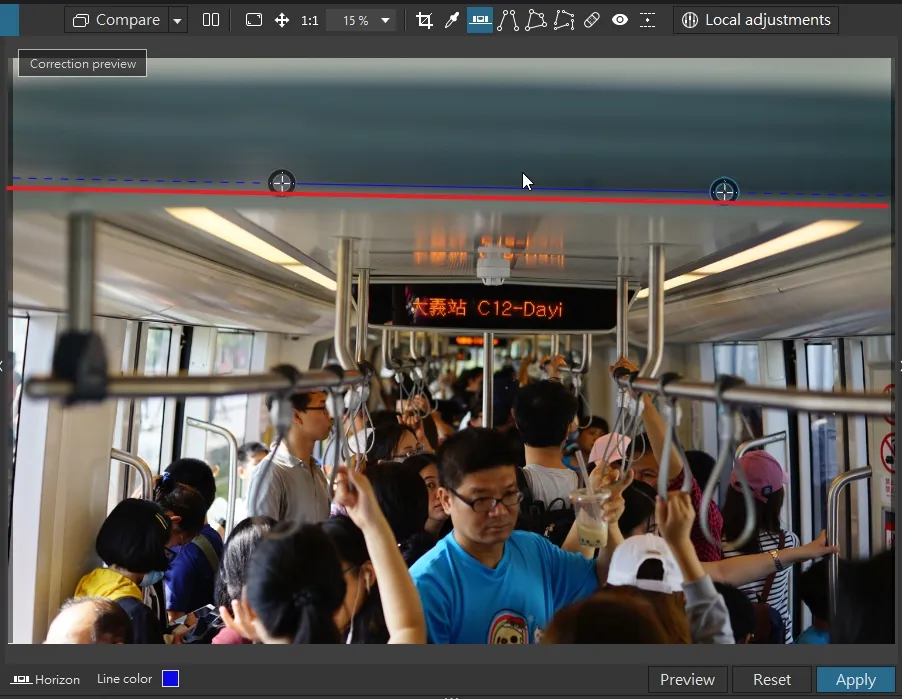Open the blue Line color swatch
Screen dimensions: 902x699
[170, 679]
